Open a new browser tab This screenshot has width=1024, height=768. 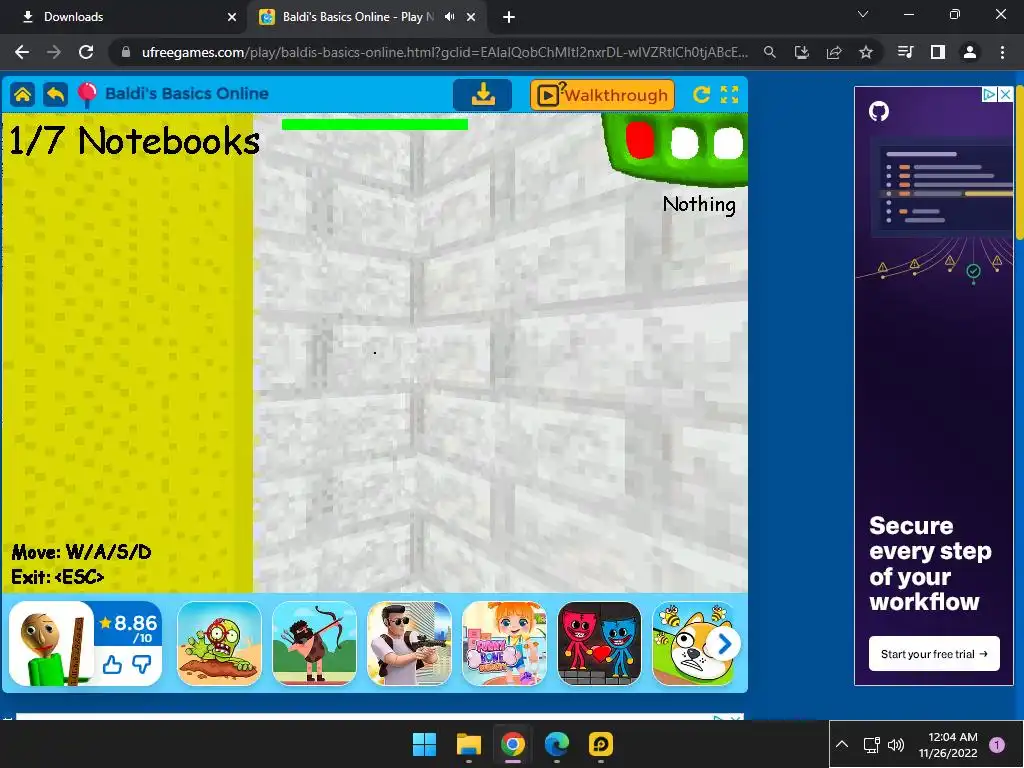[x=509, y=17]
